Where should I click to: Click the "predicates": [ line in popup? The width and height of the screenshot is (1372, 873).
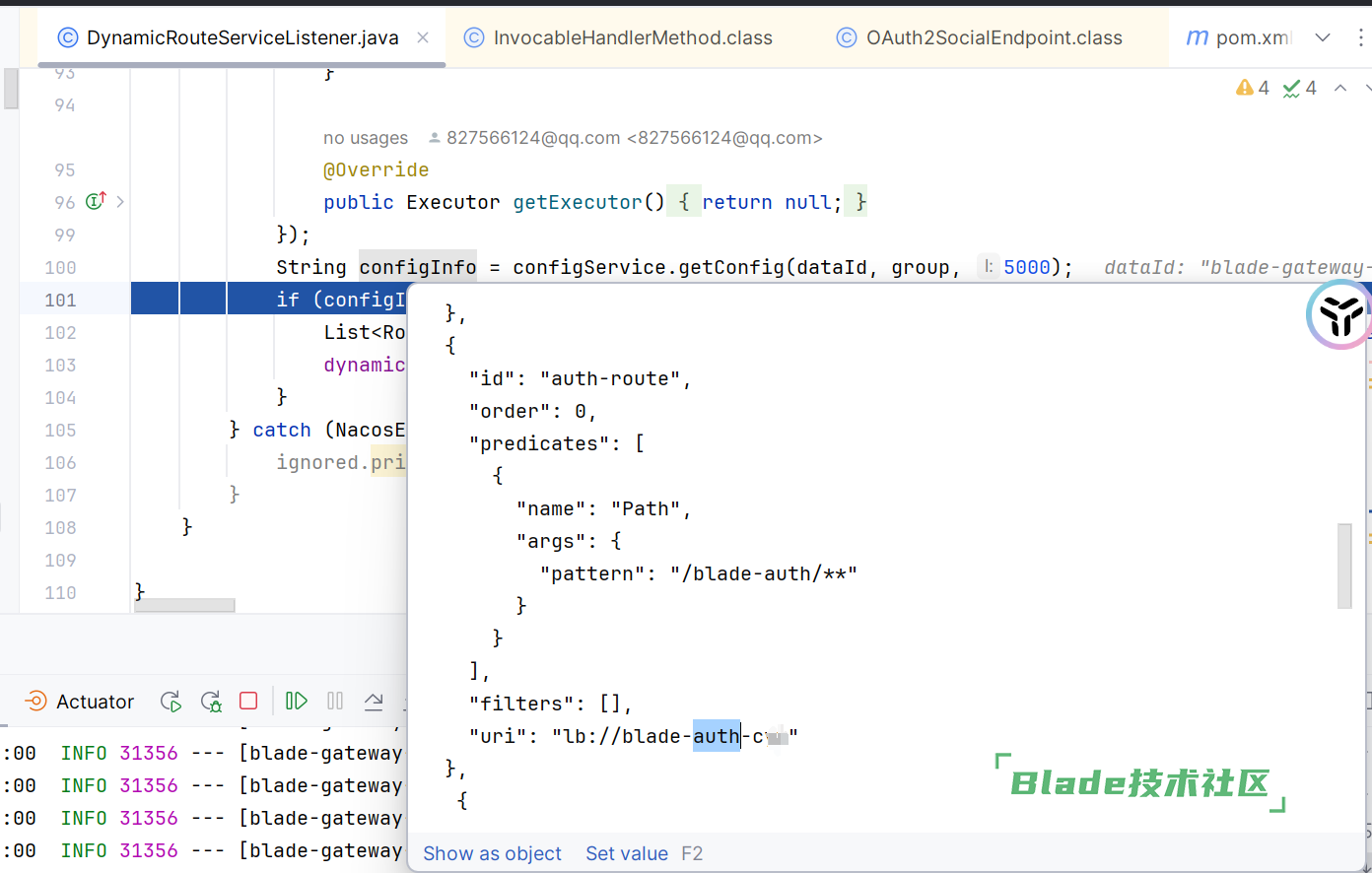point(557,443)
